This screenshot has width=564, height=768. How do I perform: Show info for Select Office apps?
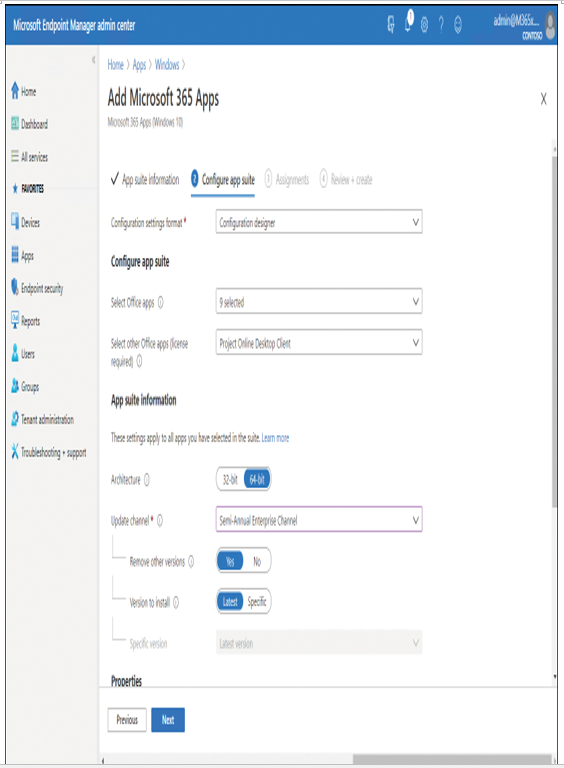161,303
